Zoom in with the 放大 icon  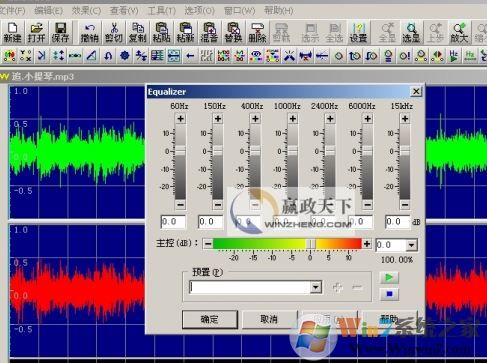(459, 33)
